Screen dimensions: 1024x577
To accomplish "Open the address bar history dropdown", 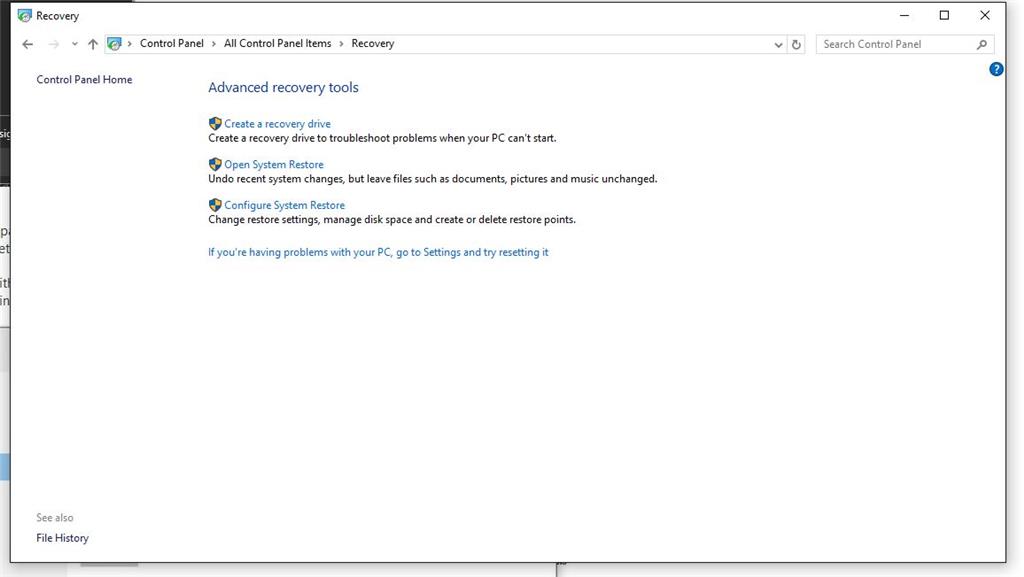I will tap(778, 44).
